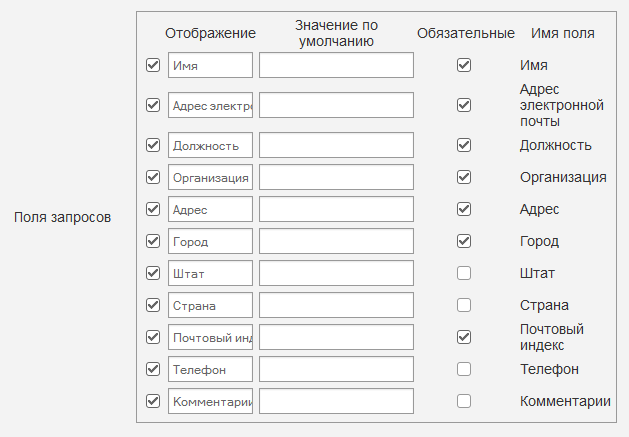Check required box for Комментарии
The image size is (629, 437).
[x=464, y=401]
